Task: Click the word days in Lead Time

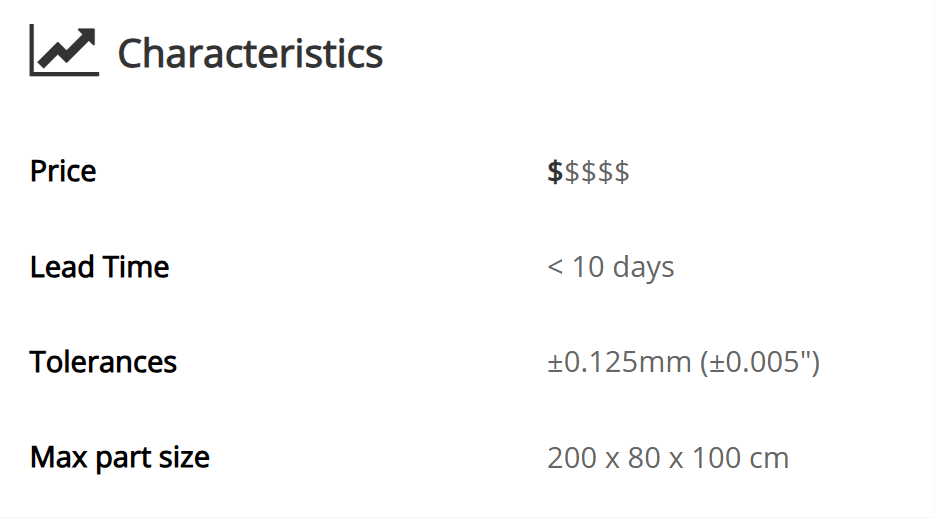Action: click(x=643, y=267)
